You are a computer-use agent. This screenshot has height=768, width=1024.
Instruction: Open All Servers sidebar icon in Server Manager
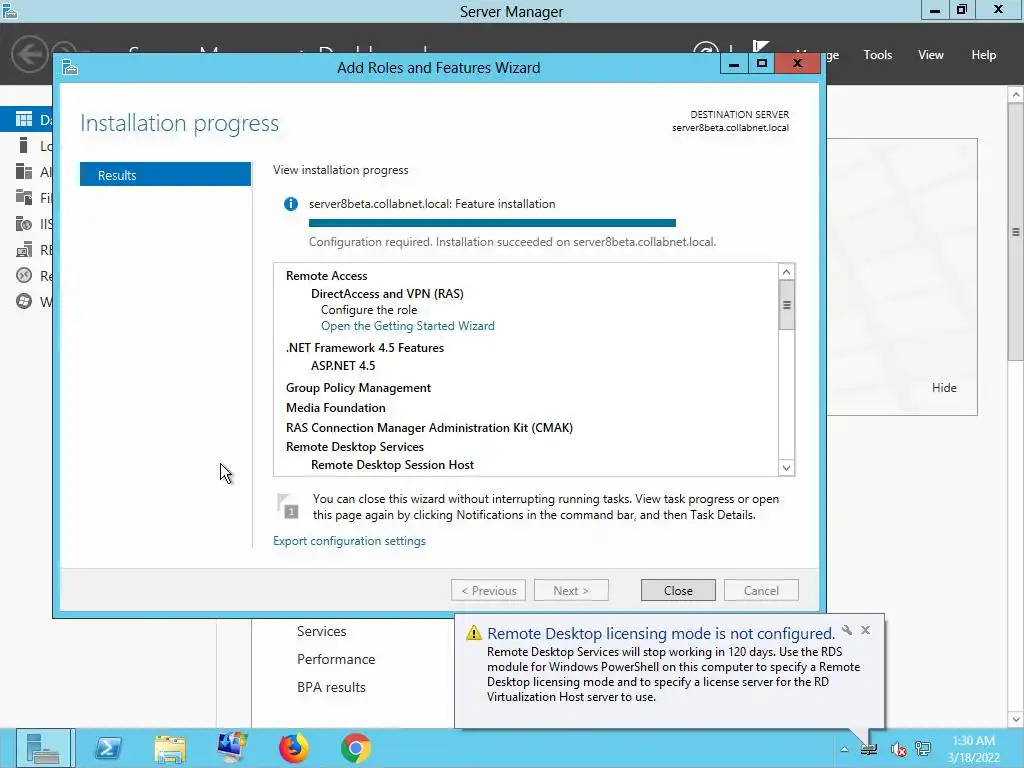pos(24,171)
